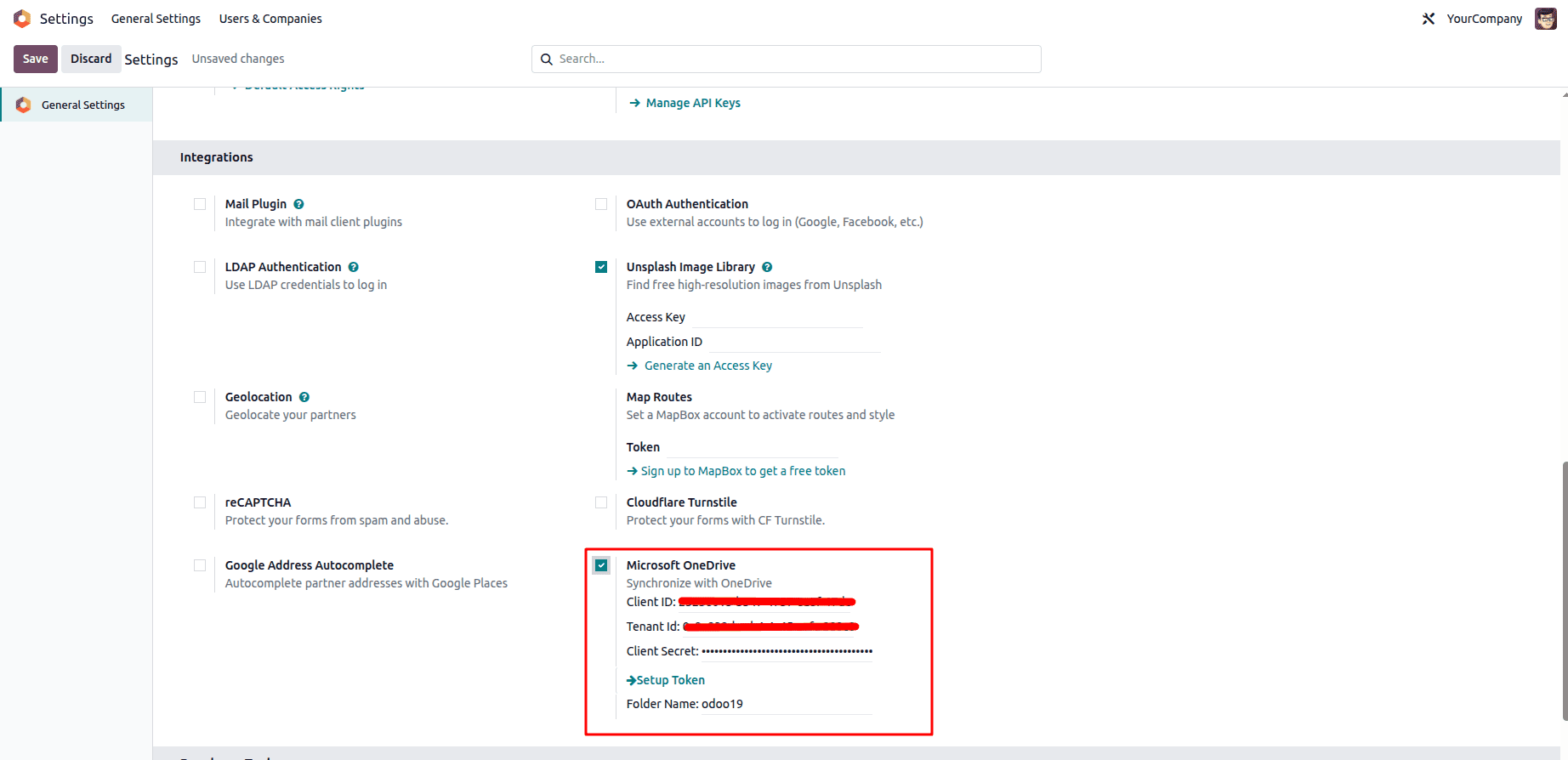This screenshot has height=760, width=1568.
Task: Follow Generate an Access Key link
Action: tap(708, 366)
